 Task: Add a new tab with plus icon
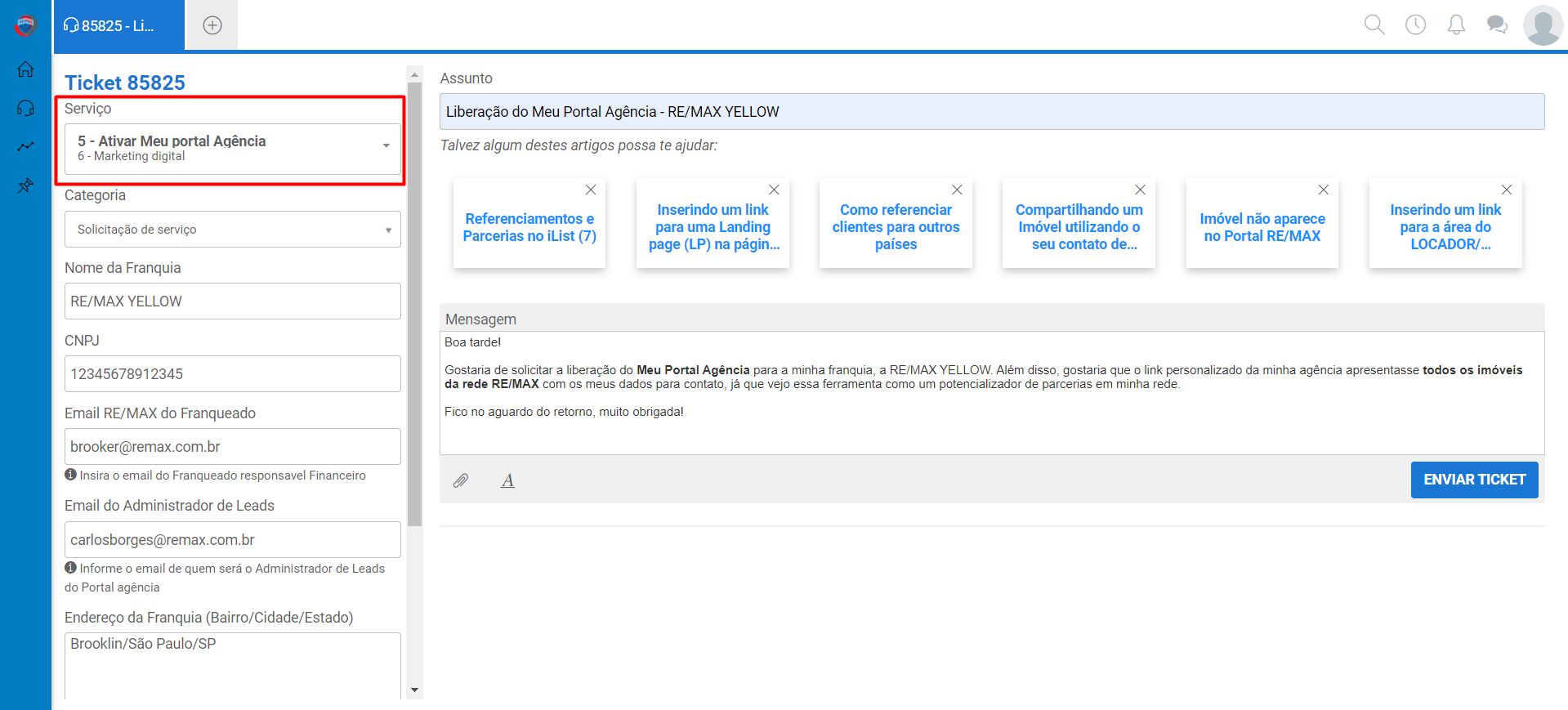click(x=212, y=25)
